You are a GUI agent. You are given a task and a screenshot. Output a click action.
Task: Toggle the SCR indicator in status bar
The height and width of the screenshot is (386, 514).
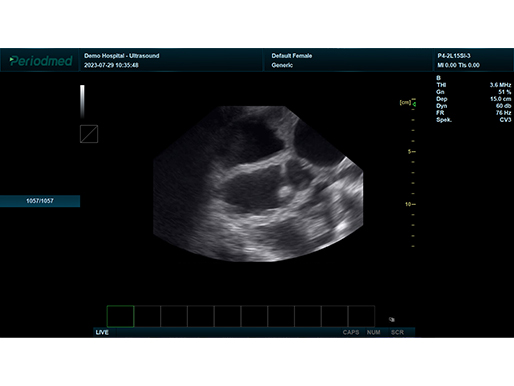tap(397, 332)
